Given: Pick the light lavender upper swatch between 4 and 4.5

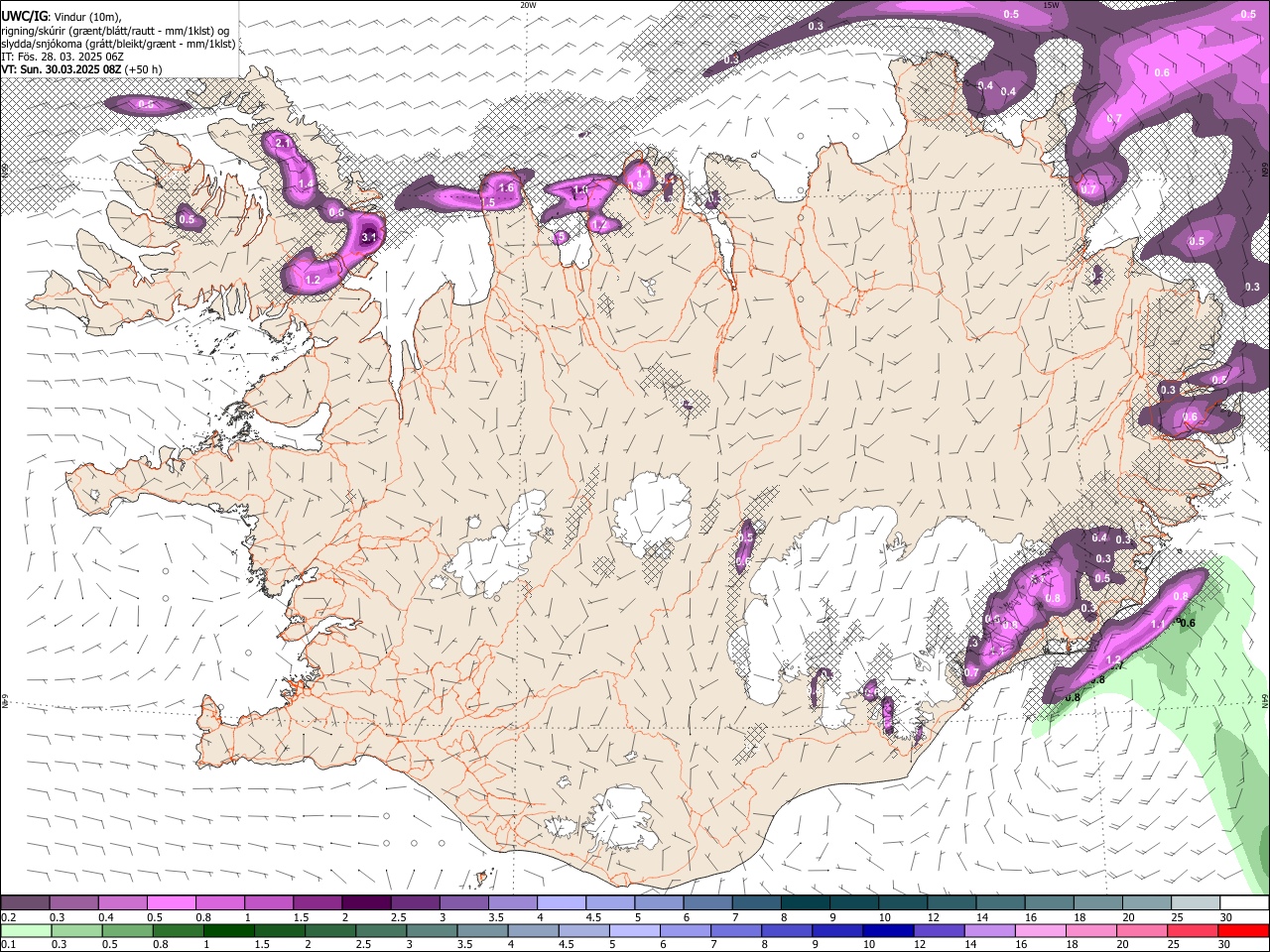Looking at the screenshot, I should click(x=561, y=902).
